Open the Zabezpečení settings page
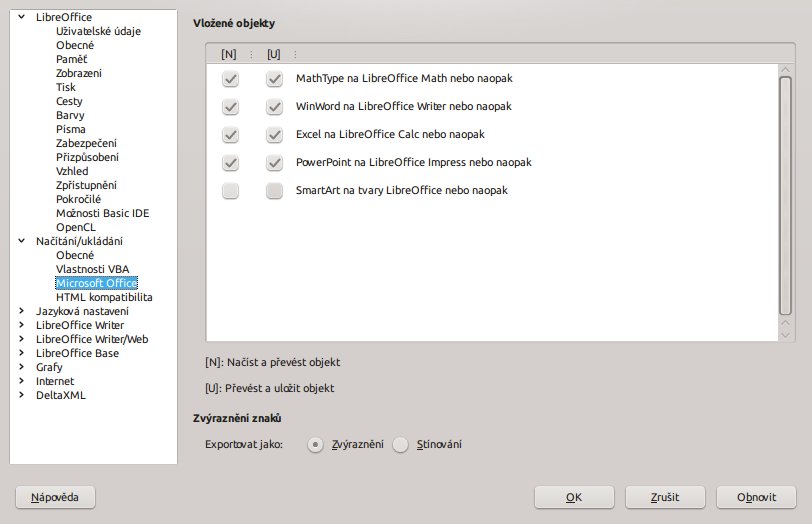The height and width of the screenshot is (524, 812). point(86,143)
